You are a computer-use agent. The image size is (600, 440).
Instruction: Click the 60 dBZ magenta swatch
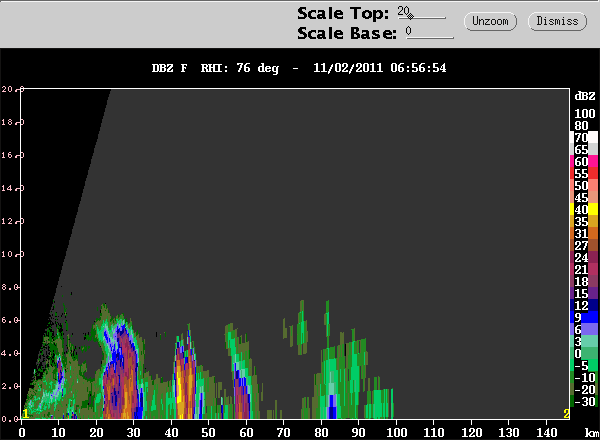593,161
